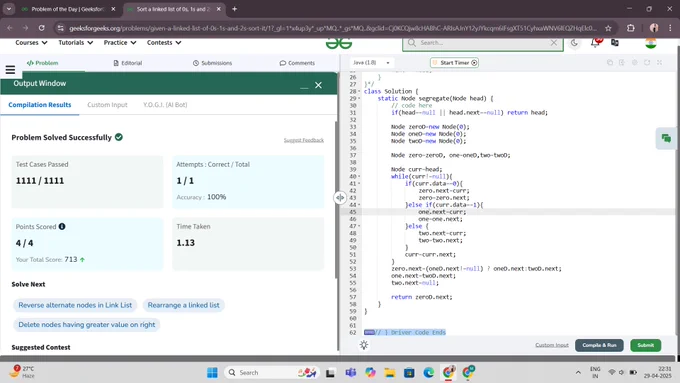Image resolution: width=680 pixels, height=383 pixels.
Task: Click the copy code icon
Action: click(610, 62)
